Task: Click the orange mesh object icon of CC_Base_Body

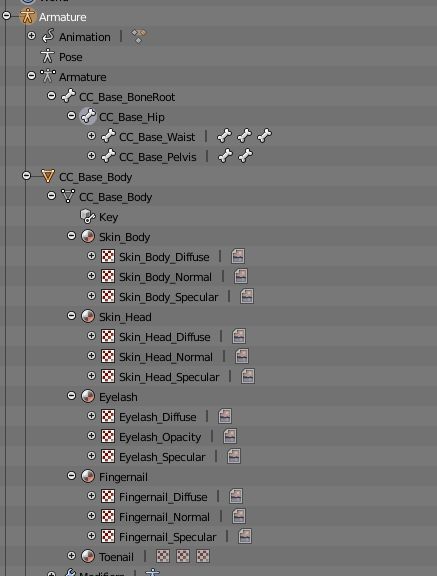Action: pyautogui.click(x=48, y=176)
